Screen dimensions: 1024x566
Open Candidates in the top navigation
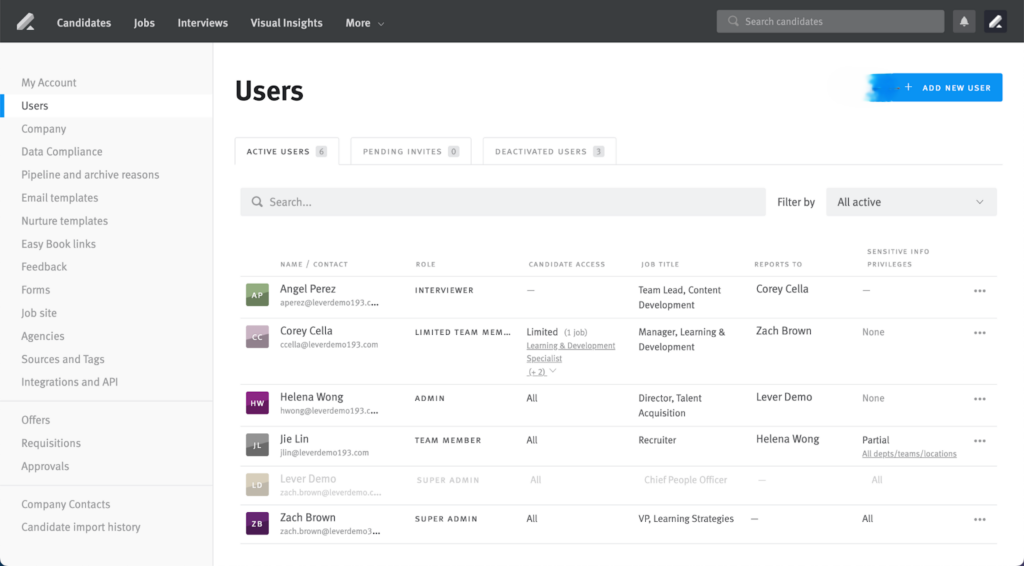[84, 23]
